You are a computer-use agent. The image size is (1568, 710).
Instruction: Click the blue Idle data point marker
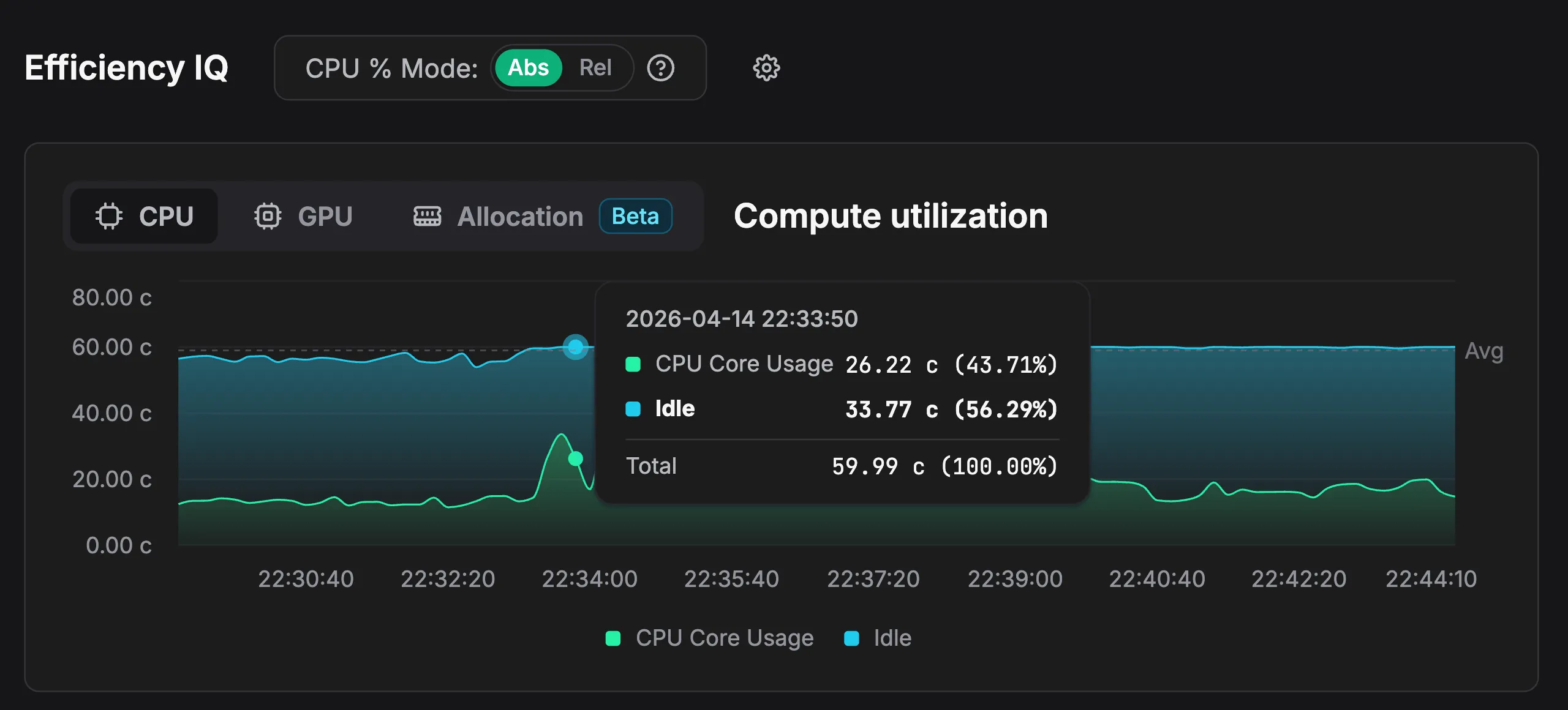[x=576, y=347]
